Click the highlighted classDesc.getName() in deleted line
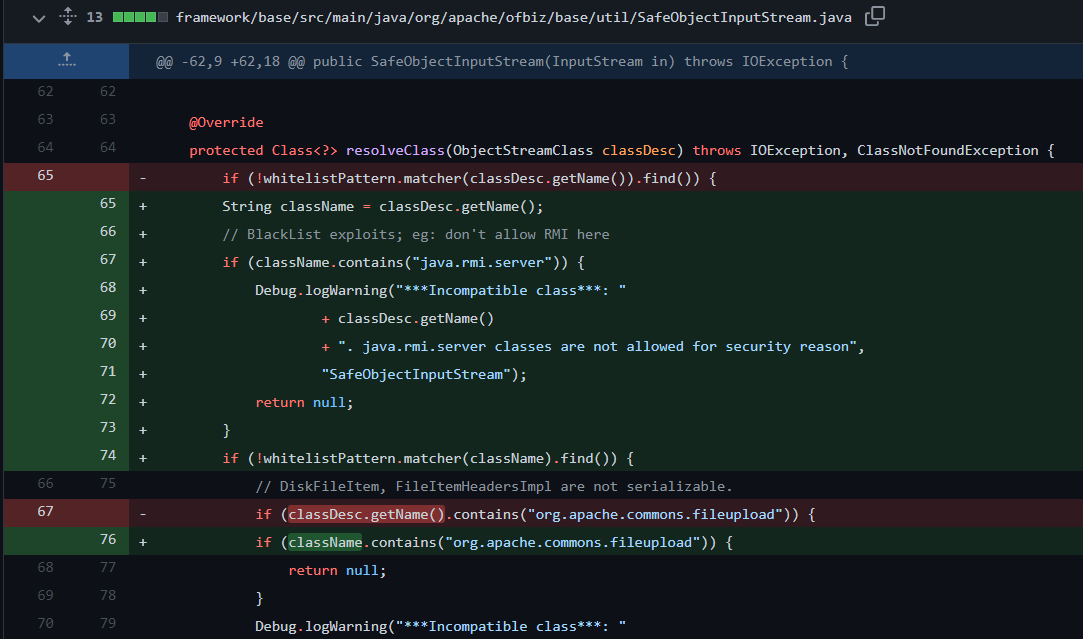Image resolution: width=1083 pixels, height=639 pixels. click(366, 514)
